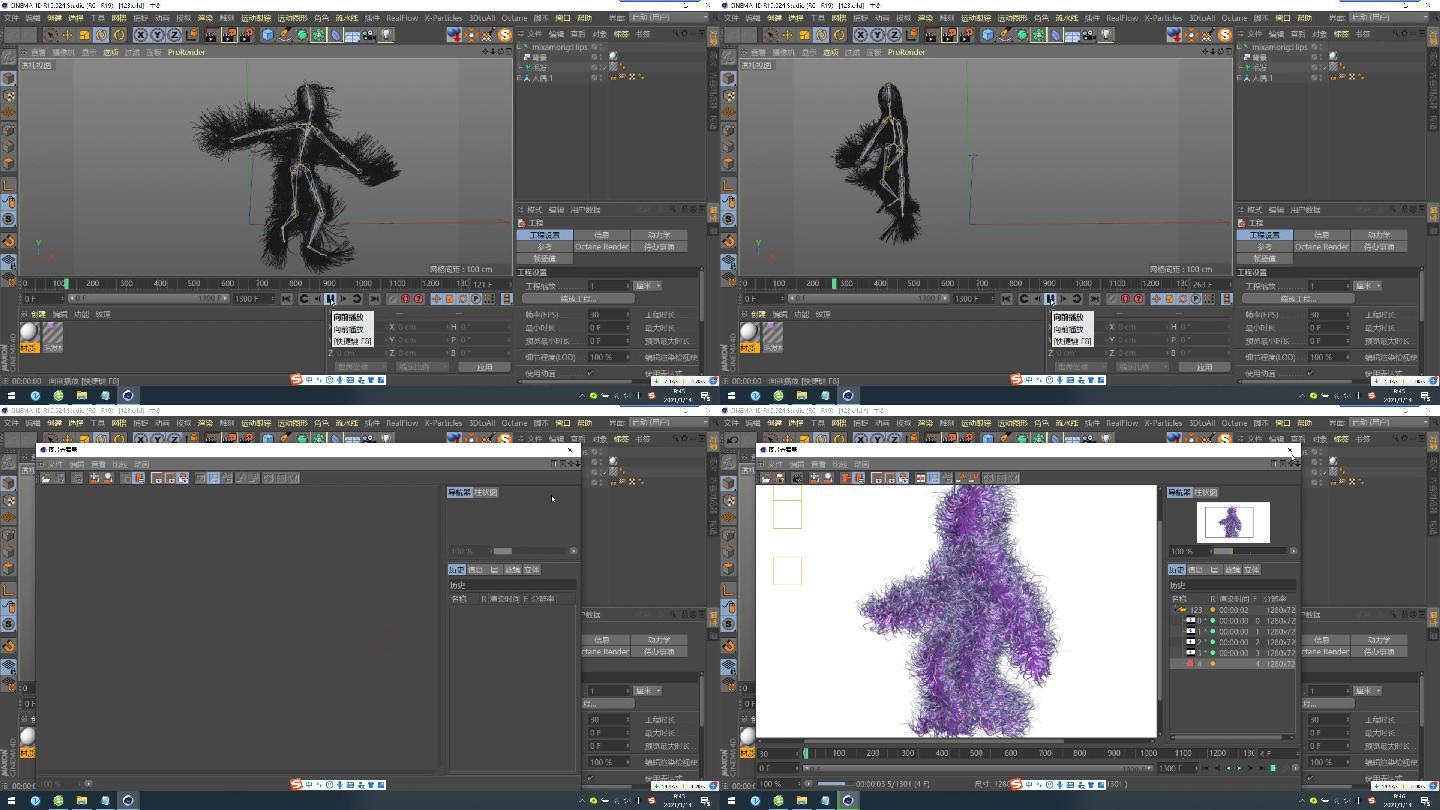Open Octane S icon in top-left window

click(x=504, y=35)
